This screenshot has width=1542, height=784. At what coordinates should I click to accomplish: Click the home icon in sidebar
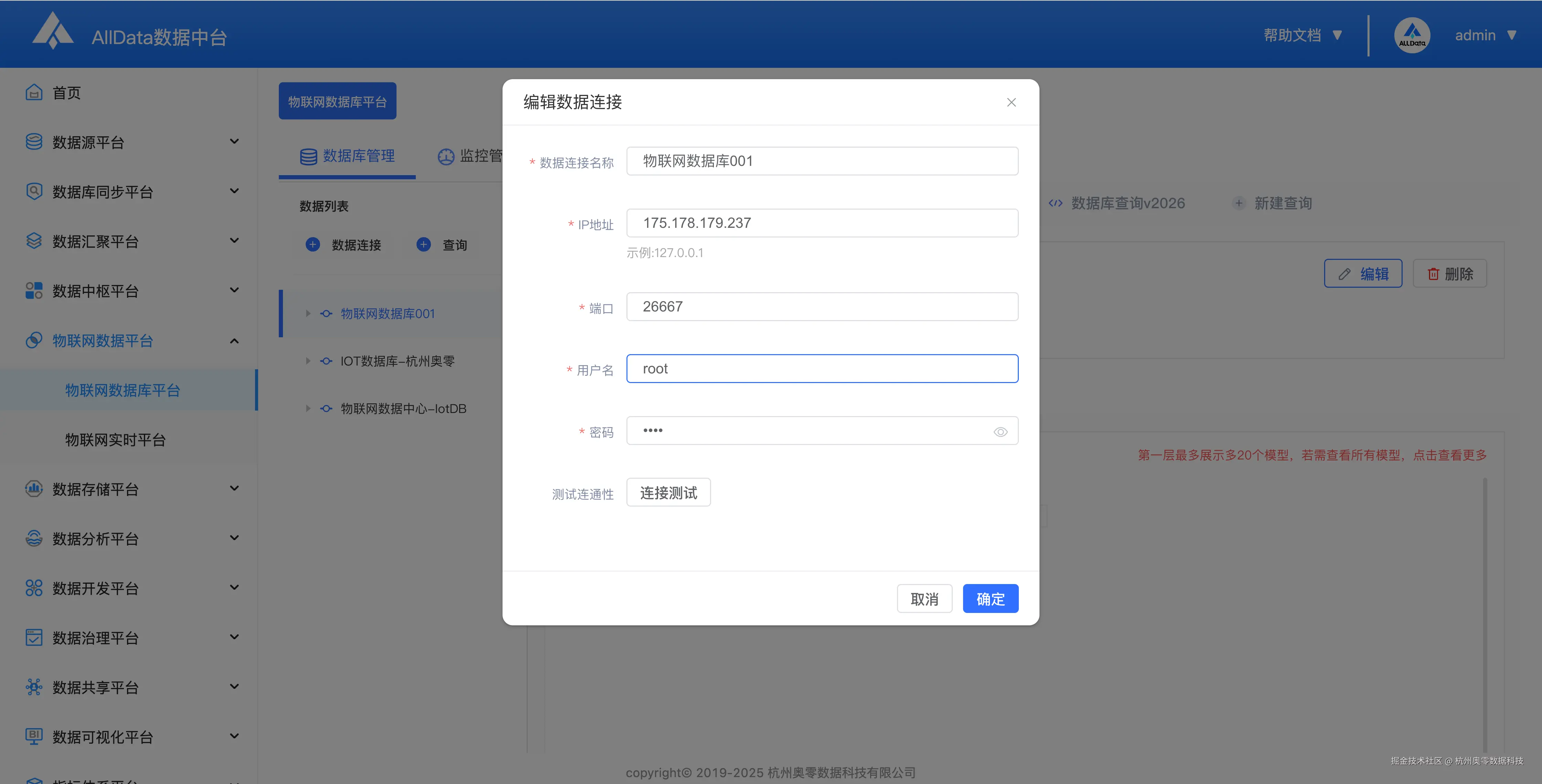click(x=34, y=93)
